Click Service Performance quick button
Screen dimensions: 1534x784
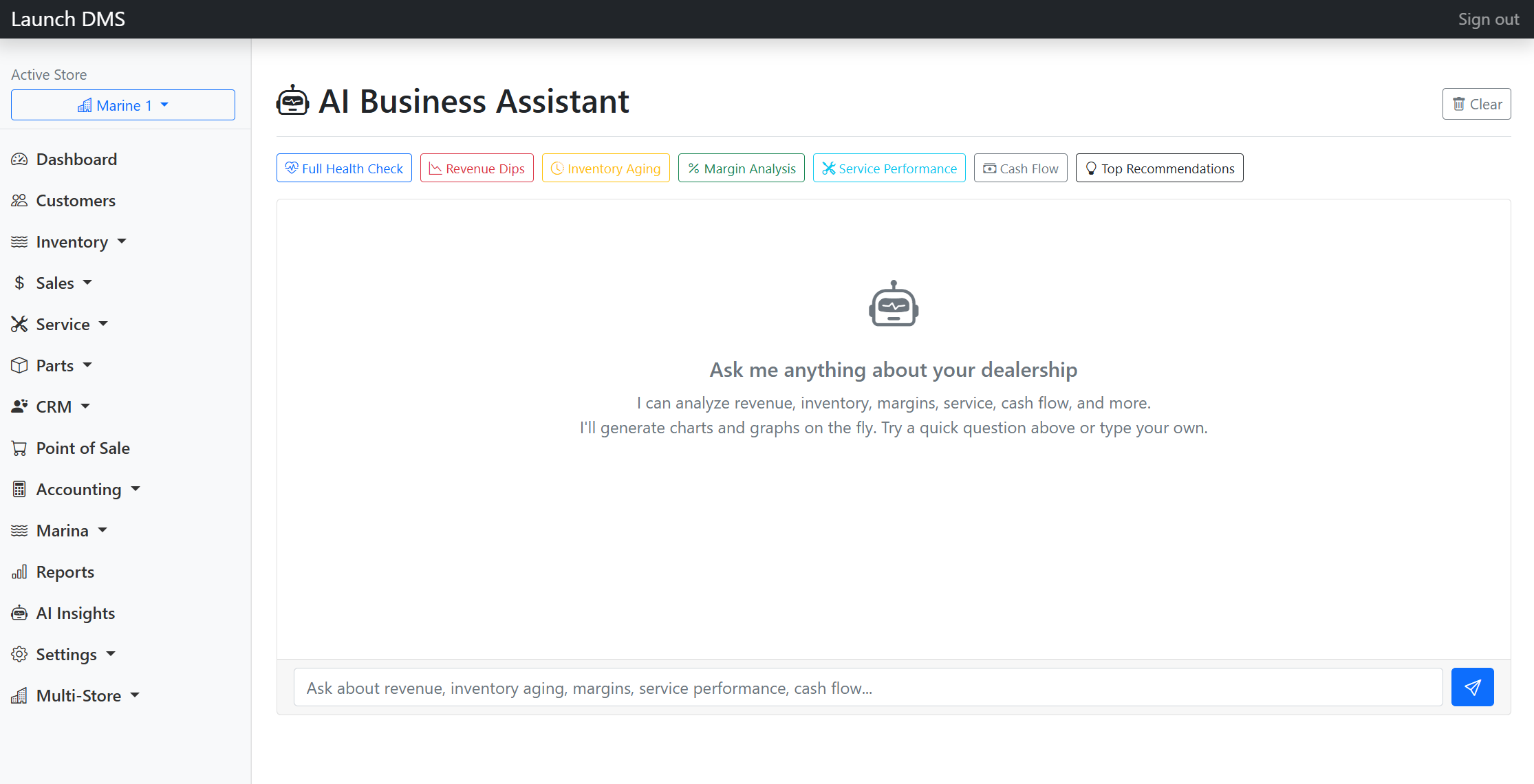tap(889, 168)
